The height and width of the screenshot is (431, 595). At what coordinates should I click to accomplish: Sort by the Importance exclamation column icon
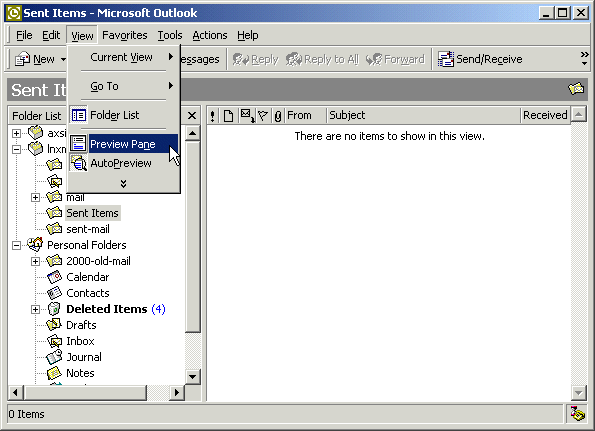point(212,115)
